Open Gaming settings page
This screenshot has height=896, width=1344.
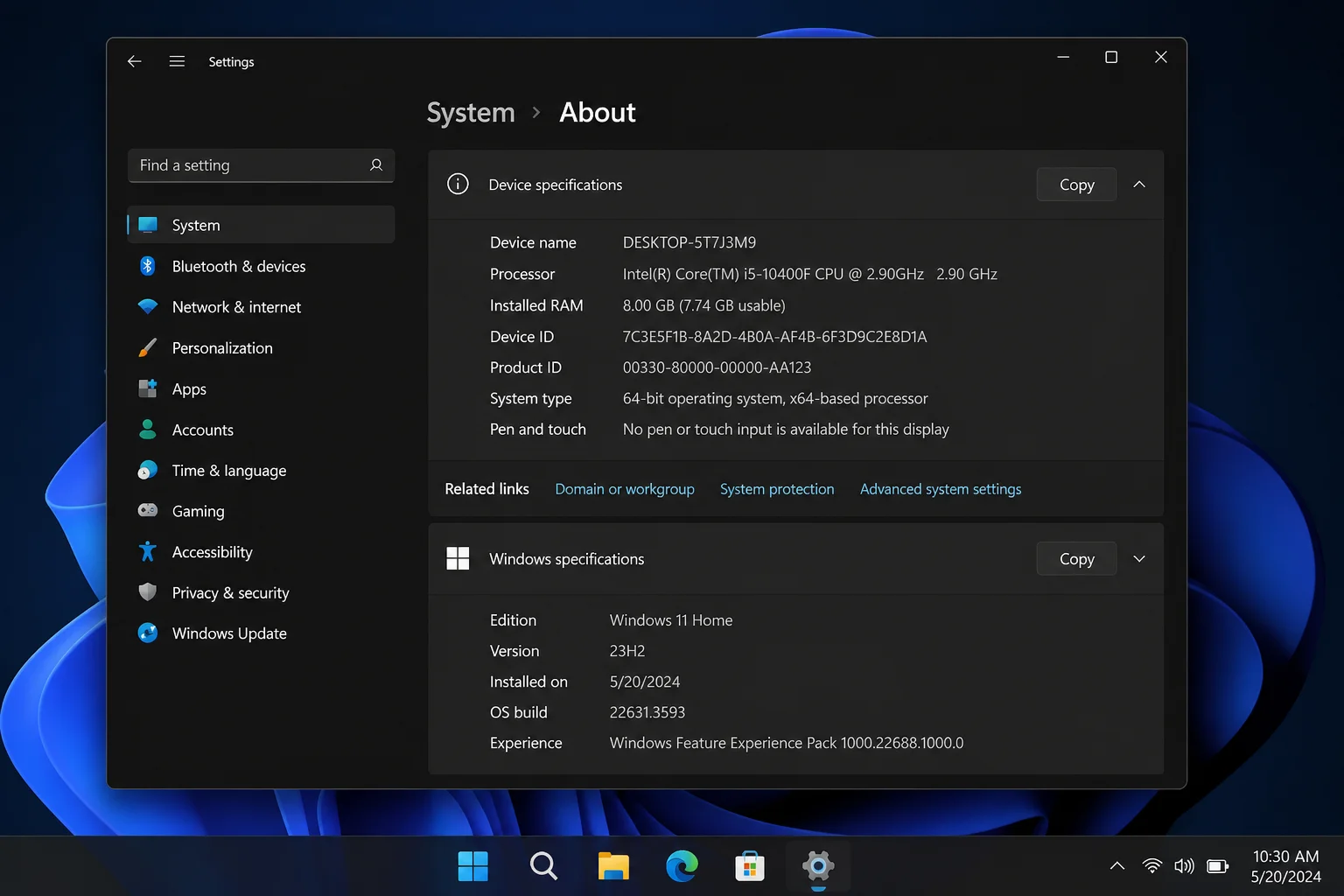coord(261,511)
